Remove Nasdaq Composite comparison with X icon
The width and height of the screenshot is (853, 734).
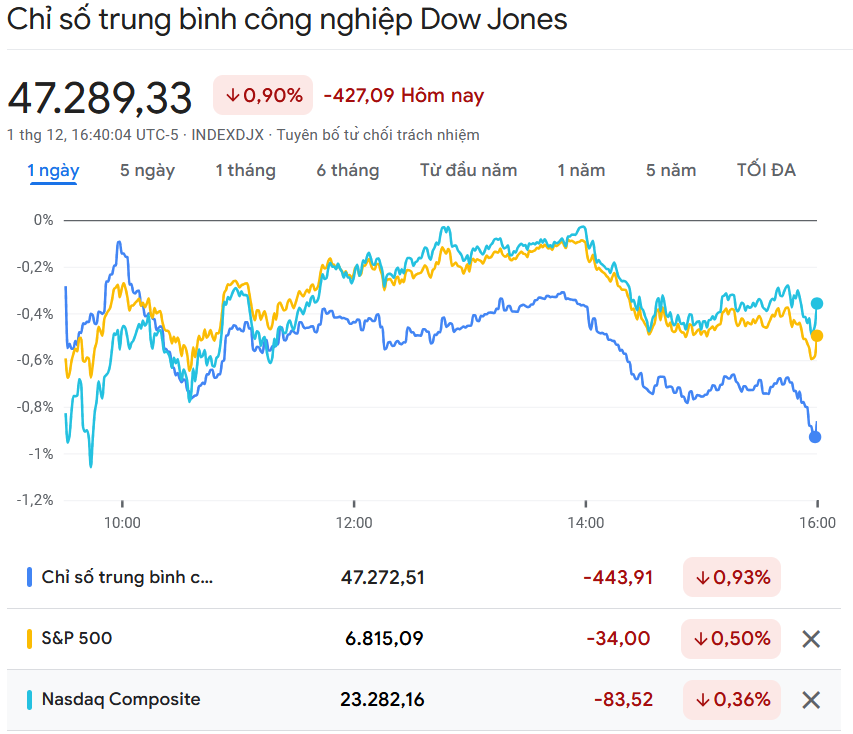[x=811, y=700]
